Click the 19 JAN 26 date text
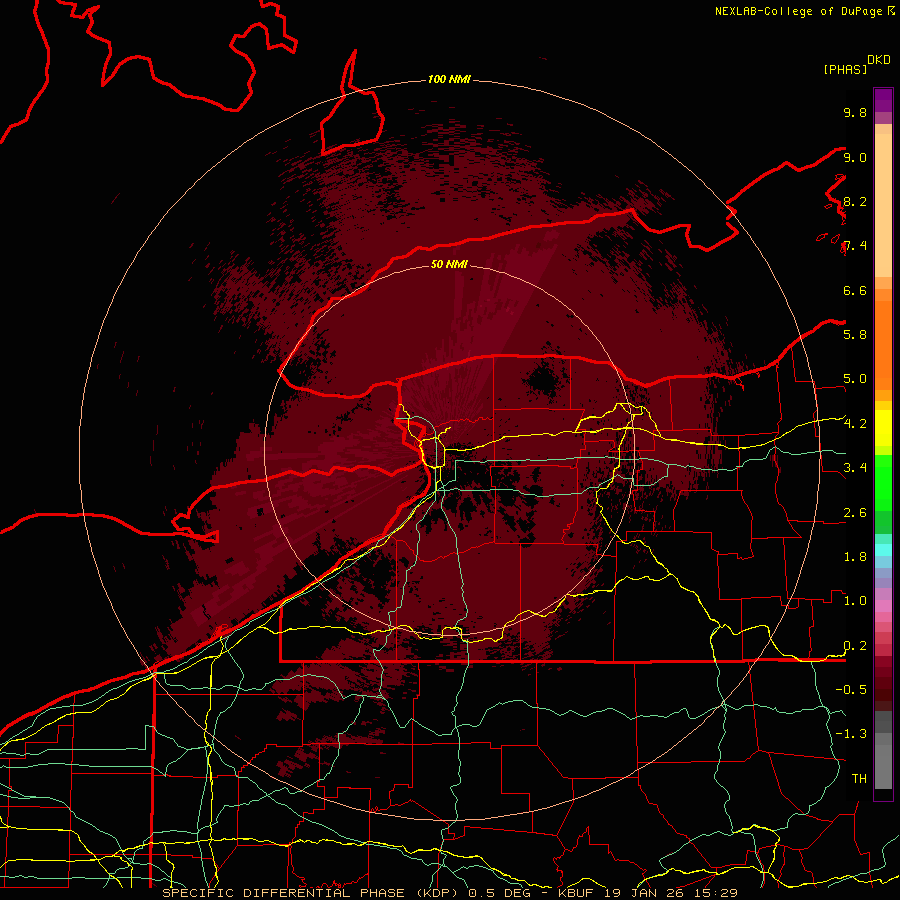Viewport: 900px width, 900px height. click(645, 893)
